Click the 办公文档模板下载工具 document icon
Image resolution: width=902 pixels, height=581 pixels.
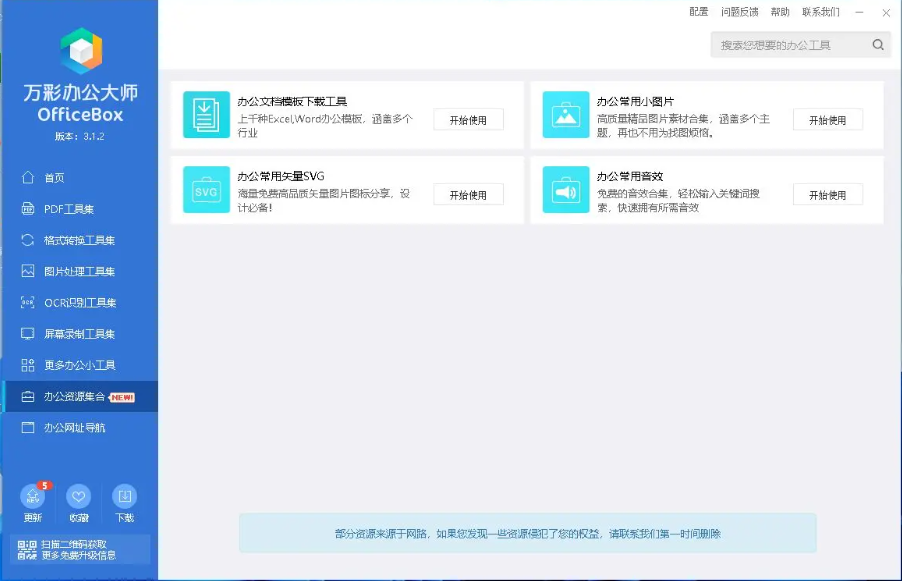click(x=206, y=114)
